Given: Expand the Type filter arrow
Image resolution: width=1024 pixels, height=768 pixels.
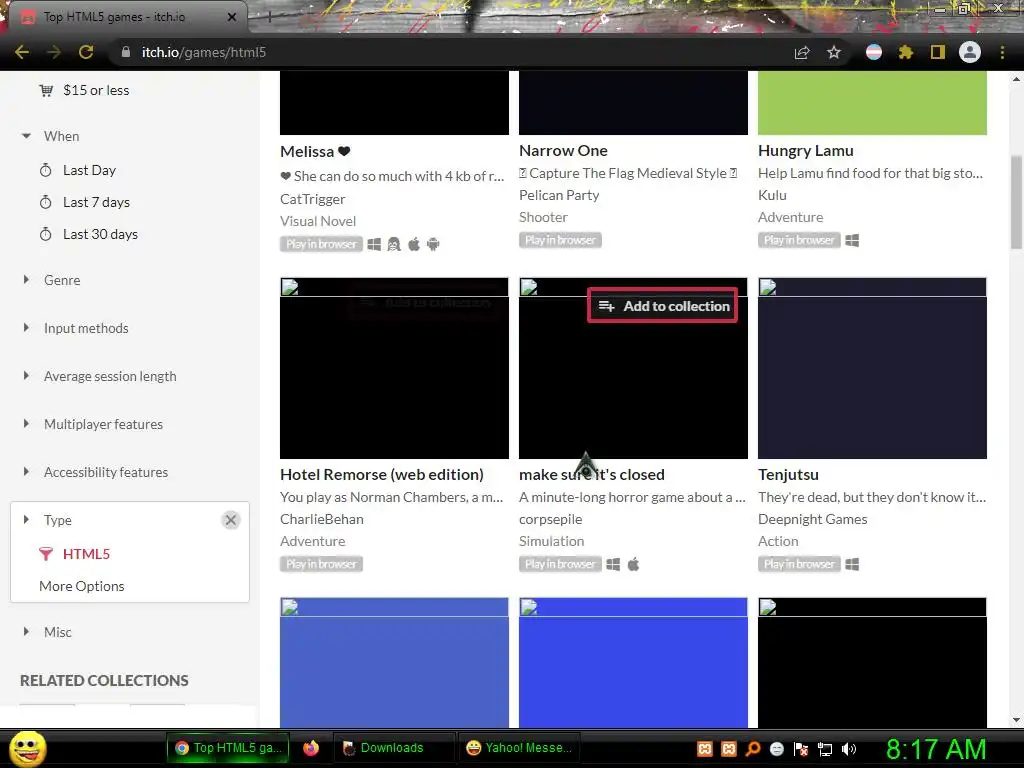Looking at the screenshot, I should pyautogui.click(x=26, y=520).
